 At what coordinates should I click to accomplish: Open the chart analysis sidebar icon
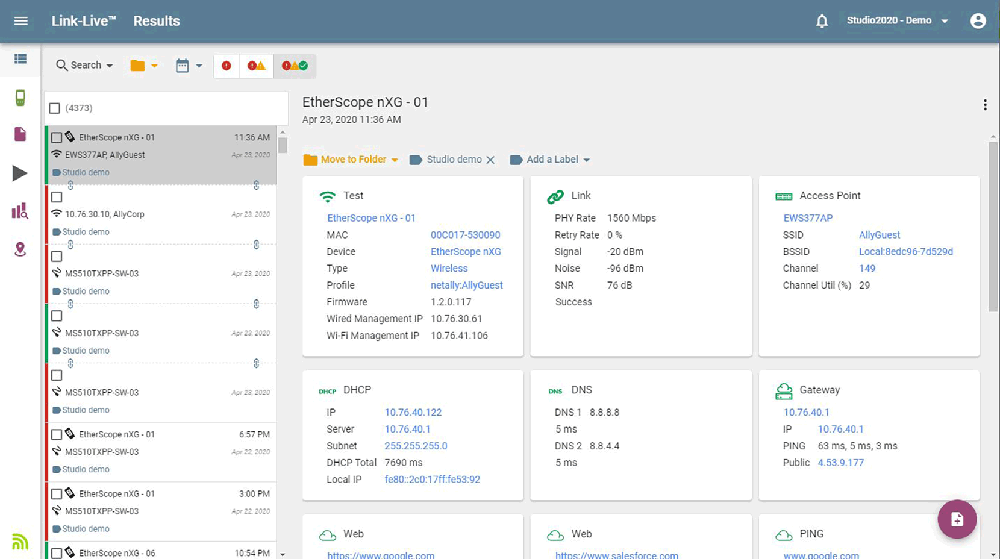coord(20,211)
